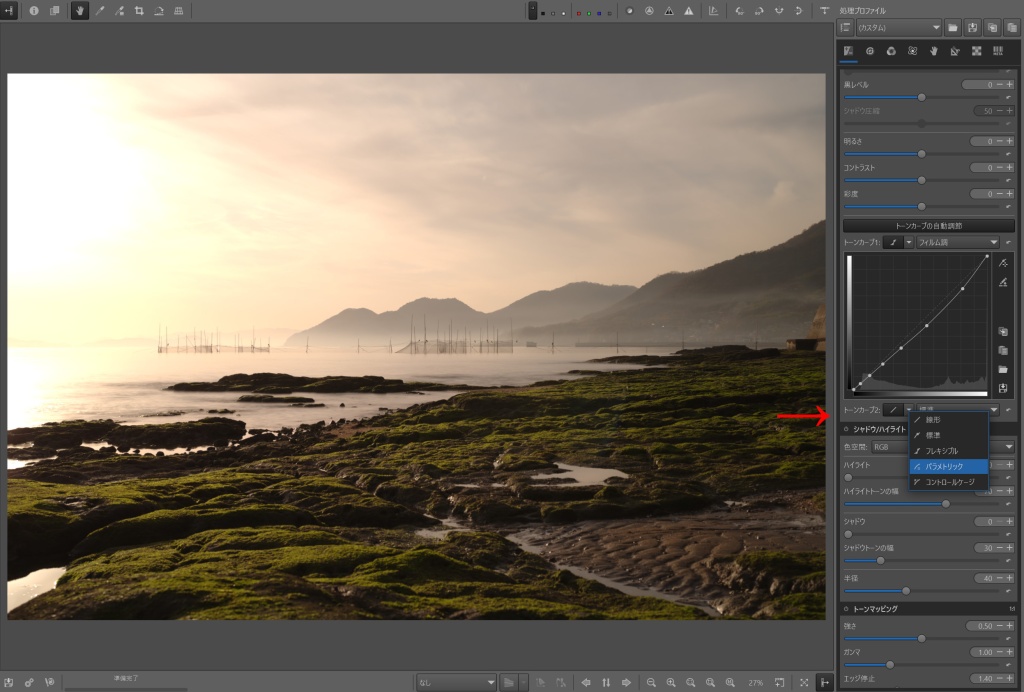This screenshot has width=1024, height=692.
Task: Click the 明るさ slider handle
Action: (921, 154)
